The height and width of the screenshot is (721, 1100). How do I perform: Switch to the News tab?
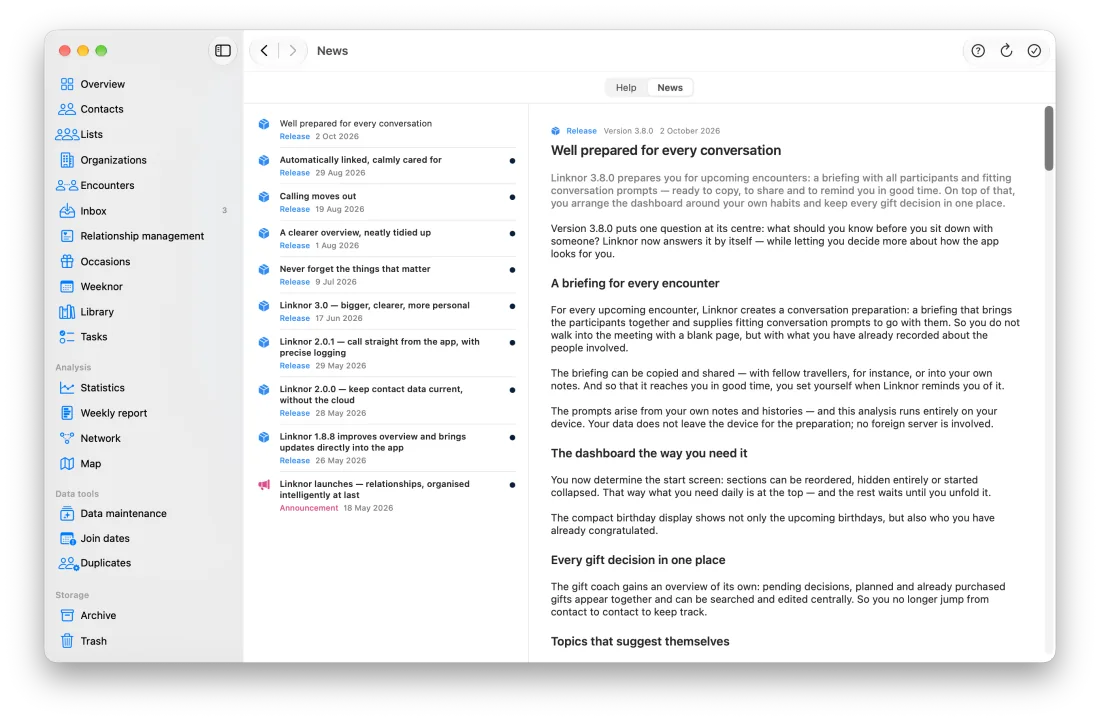coord(670,88)
